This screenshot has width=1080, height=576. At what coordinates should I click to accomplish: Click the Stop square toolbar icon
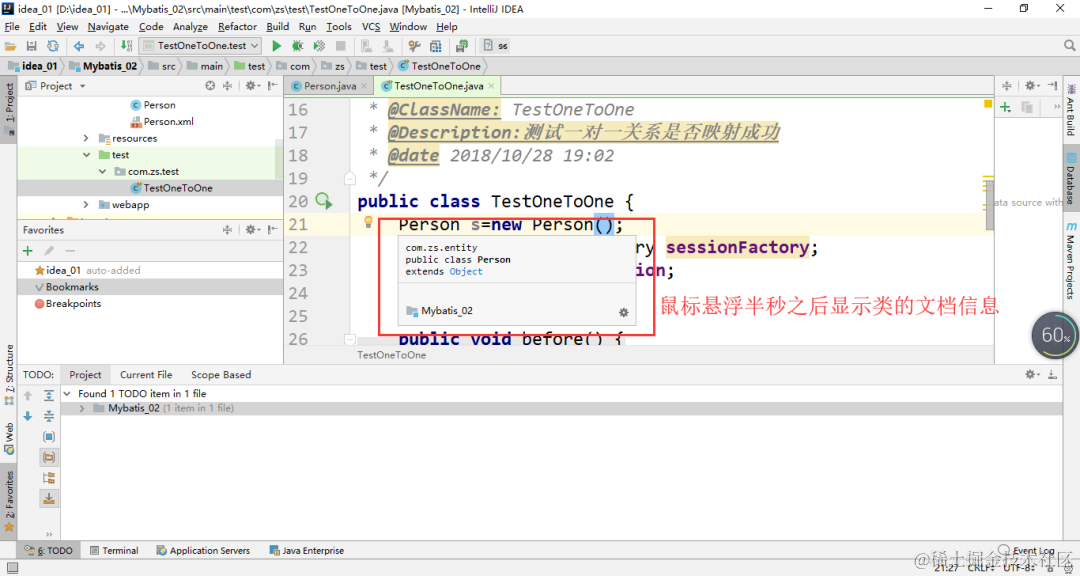tap(340, 46)
